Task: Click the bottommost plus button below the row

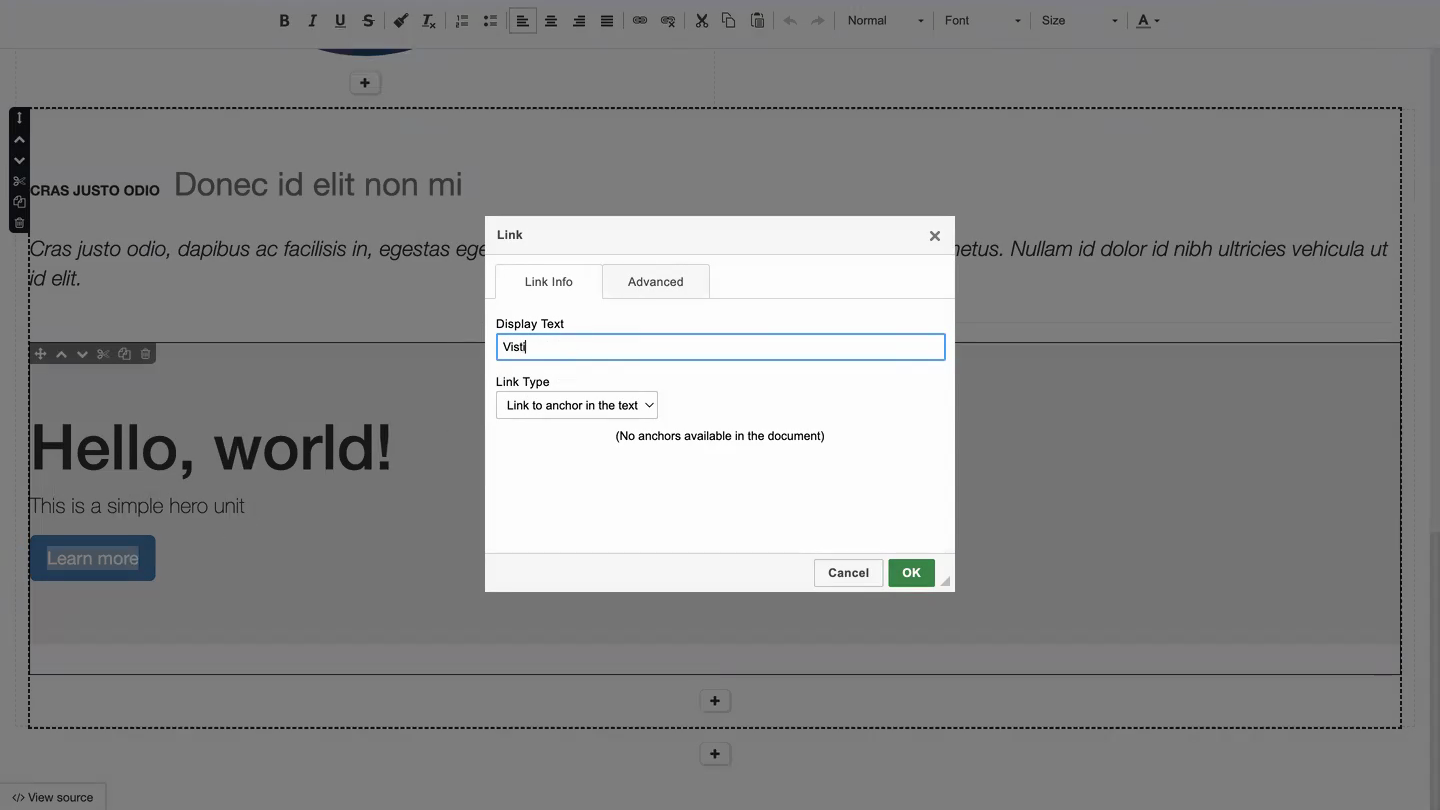Action: [715, 754]
